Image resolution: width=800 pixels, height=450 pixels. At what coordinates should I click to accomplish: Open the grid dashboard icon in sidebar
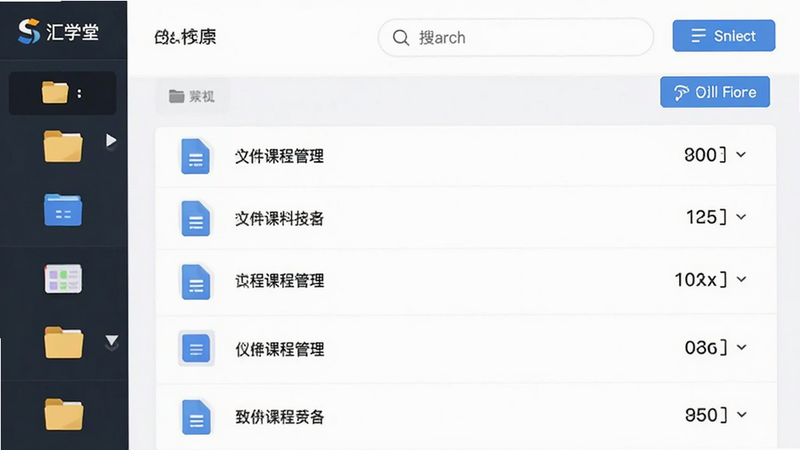pos(63,278)
